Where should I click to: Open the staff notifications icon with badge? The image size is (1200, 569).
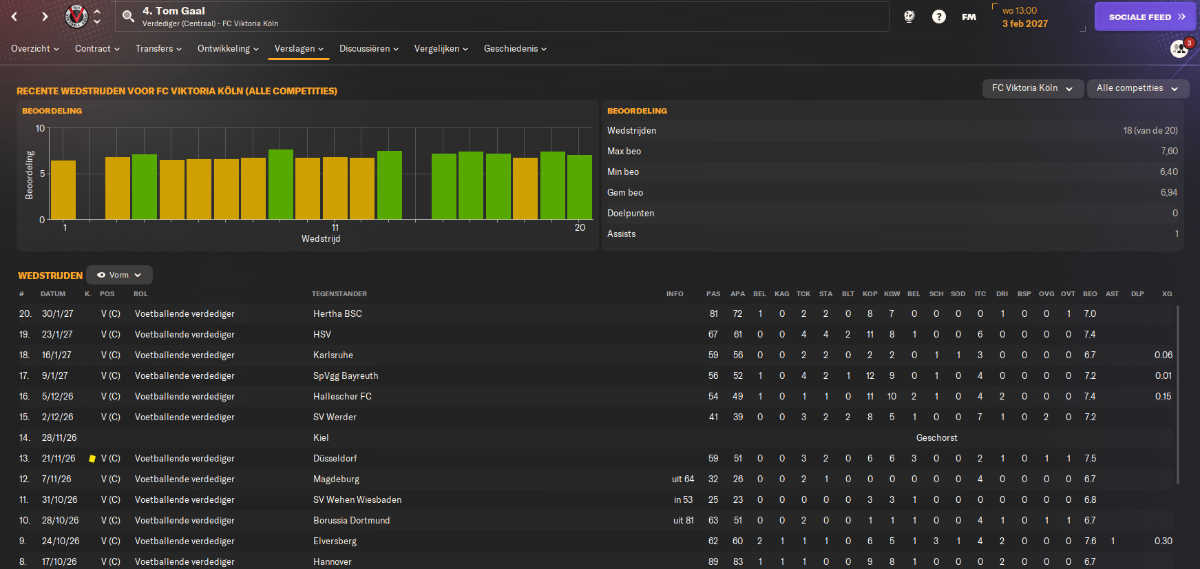click(1180, 48)
